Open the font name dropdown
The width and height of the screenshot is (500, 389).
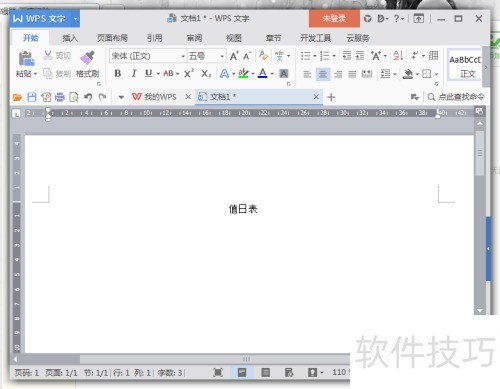pos(183,56)
